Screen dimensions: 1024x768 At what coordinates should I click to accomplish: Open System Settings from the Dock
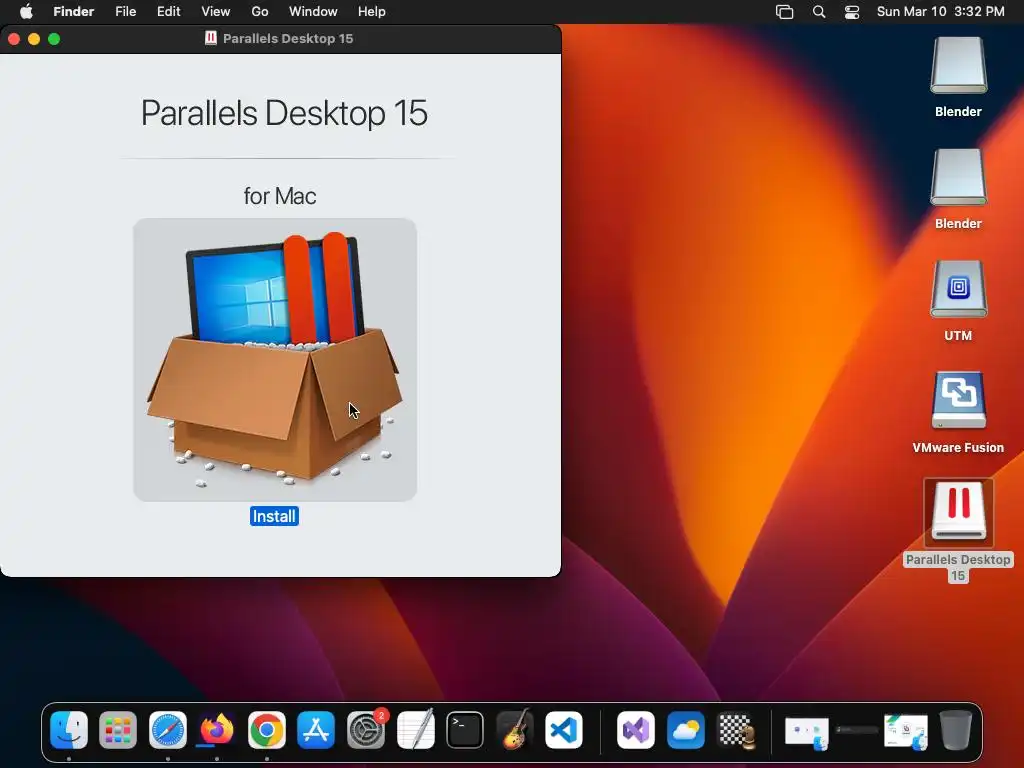[366, 729]
